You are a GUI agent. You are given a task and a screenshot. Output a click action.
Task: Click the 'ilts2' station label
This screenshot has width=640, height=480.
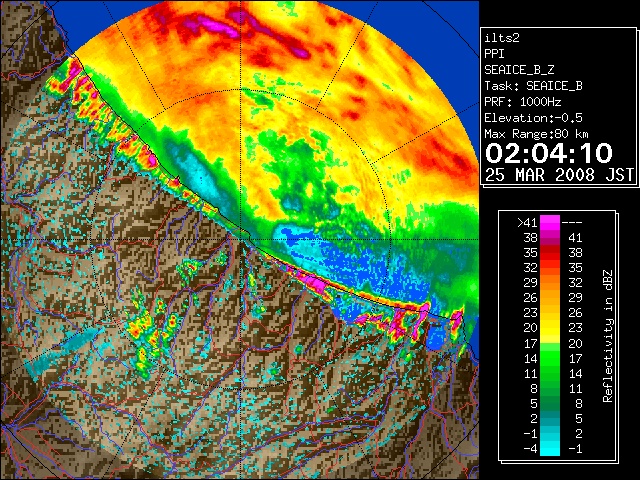(x=502, y=38)
